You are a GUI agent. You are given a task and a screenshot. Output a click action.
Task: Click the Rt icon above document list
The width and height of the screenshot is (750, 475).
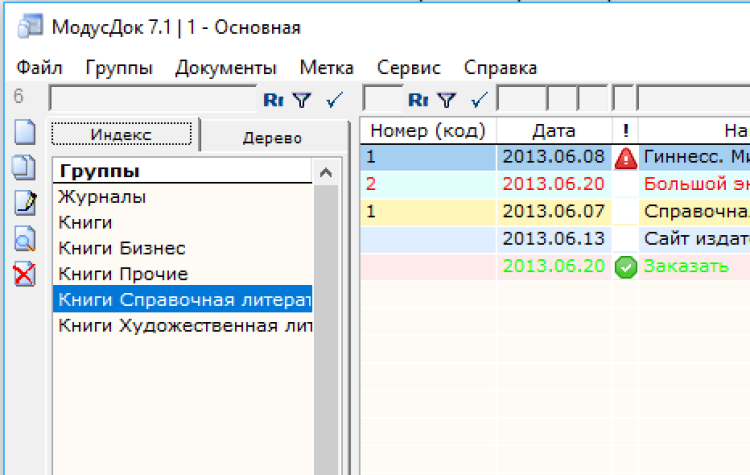418,99
